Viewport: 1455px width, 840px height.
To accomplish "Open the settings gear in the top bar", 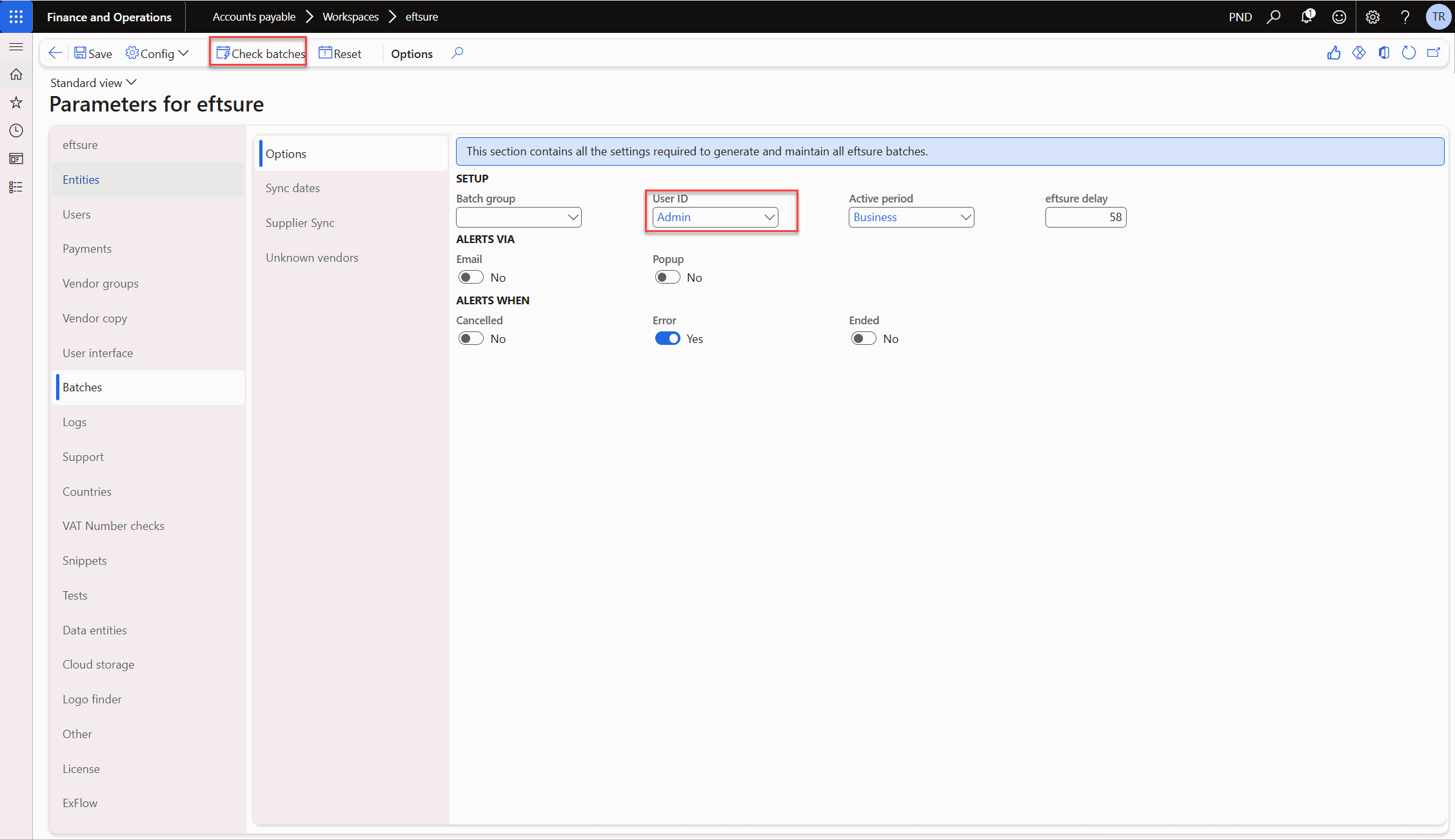I will pos(1372,17).
